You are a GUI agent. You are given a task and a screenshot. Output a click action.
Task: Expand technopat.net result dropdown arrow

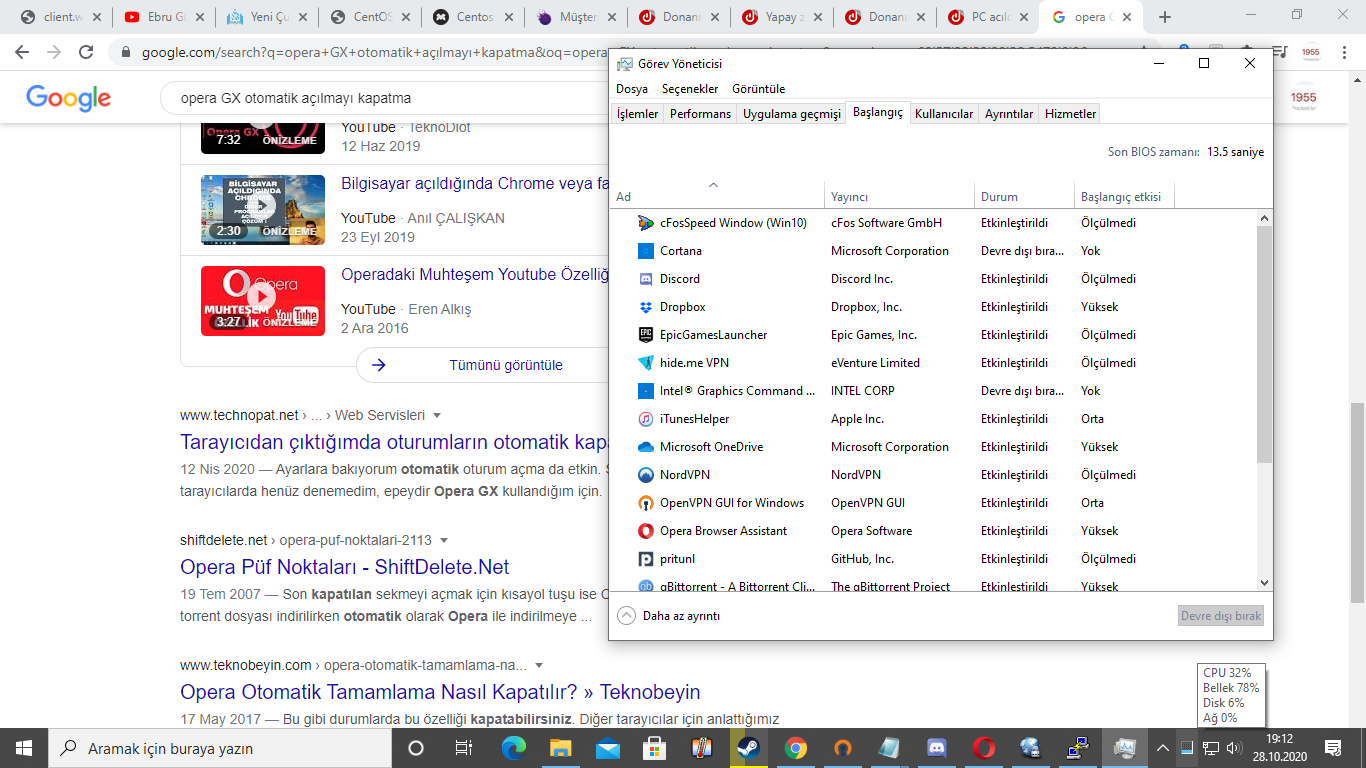click(437, 415)
